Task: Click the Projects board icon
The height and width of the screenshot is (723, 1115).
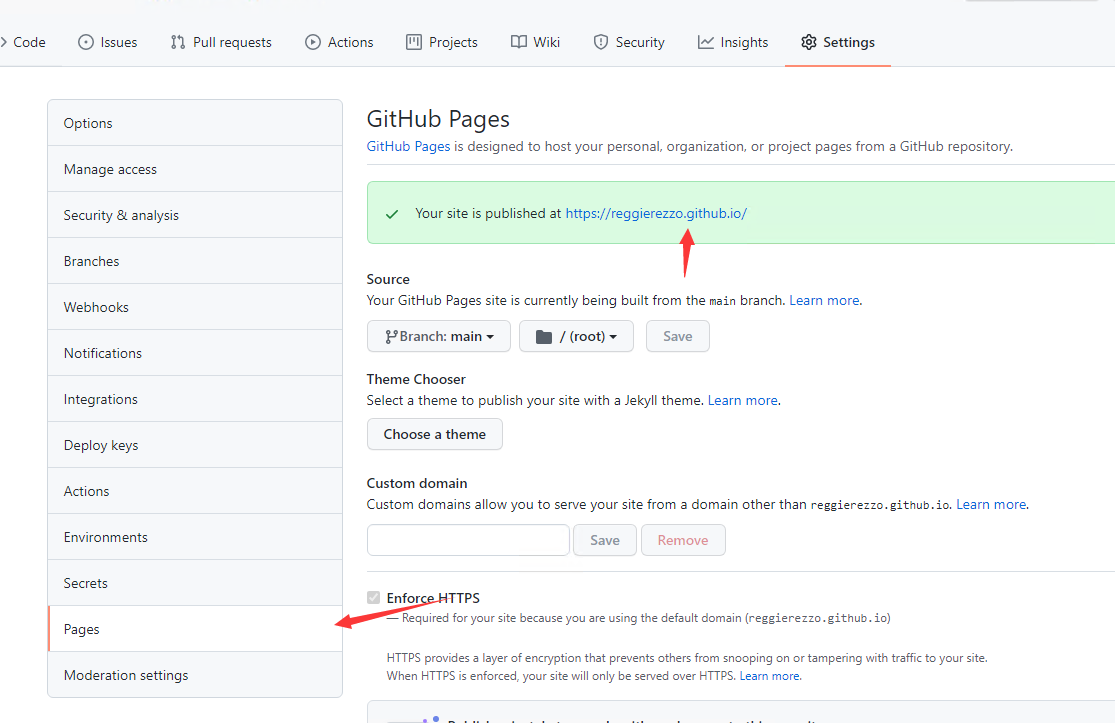Action: click(414, 43)
